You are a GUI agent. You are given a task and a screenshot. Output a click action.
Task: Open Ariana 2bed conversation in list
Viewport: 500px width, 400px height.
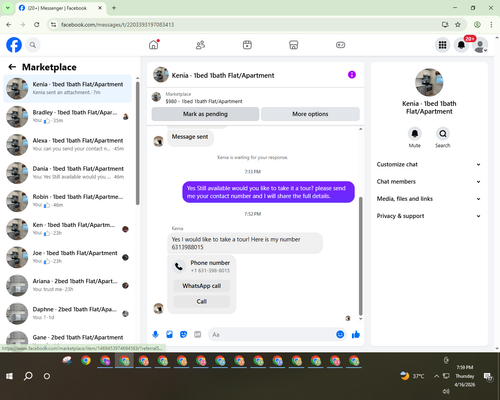point(67,285)
